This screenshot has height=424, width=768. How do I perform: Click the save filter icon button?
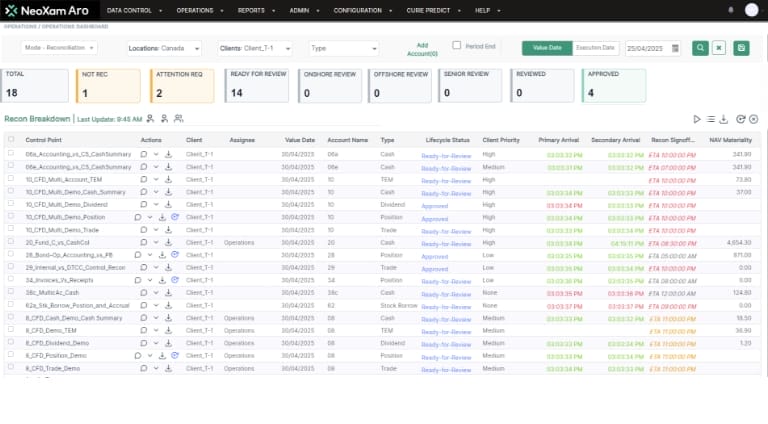741,48
